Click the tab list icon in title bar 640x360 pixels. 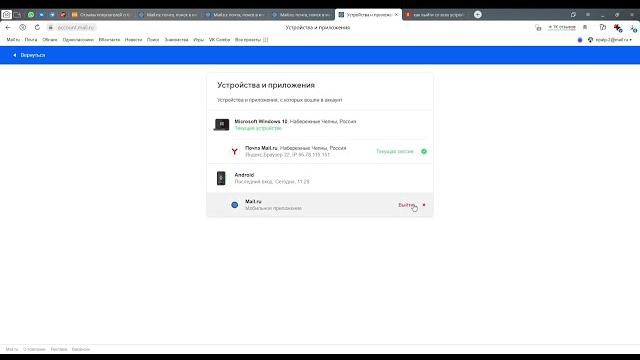click(573, 14)
